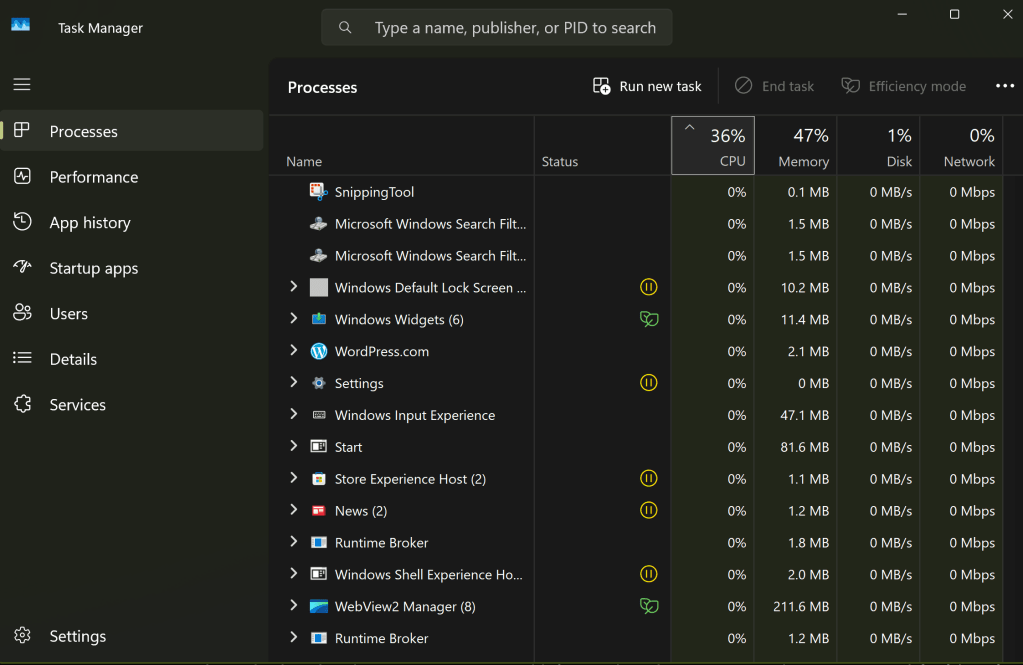1023x665 pixels.
Task: Click the WebView2 Manager process icon
Action: coord(319,606)
